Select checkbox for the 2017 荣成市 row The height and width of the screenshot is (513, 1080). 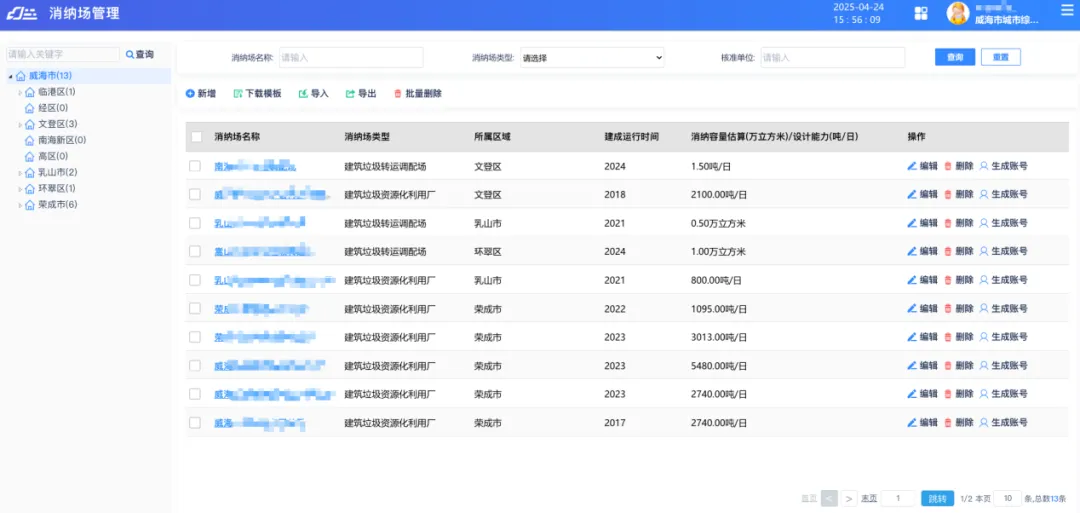point(195,423)
